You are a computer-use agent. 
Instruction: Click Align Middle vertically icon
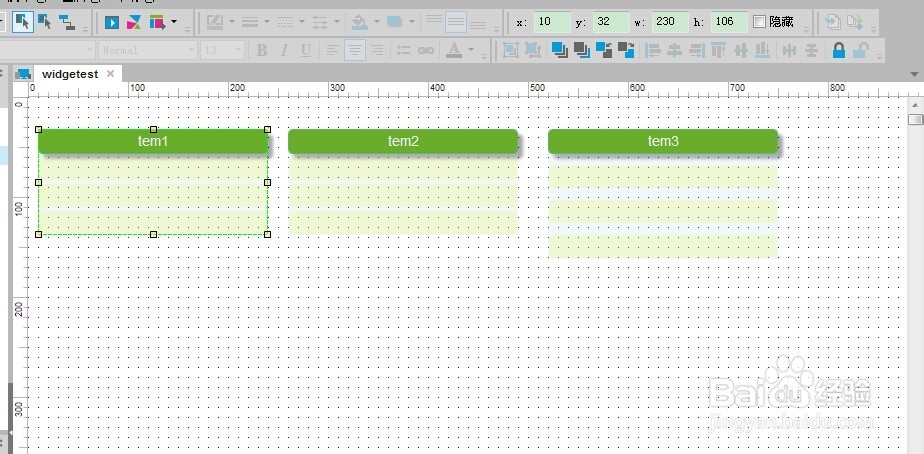coord(741,51)
